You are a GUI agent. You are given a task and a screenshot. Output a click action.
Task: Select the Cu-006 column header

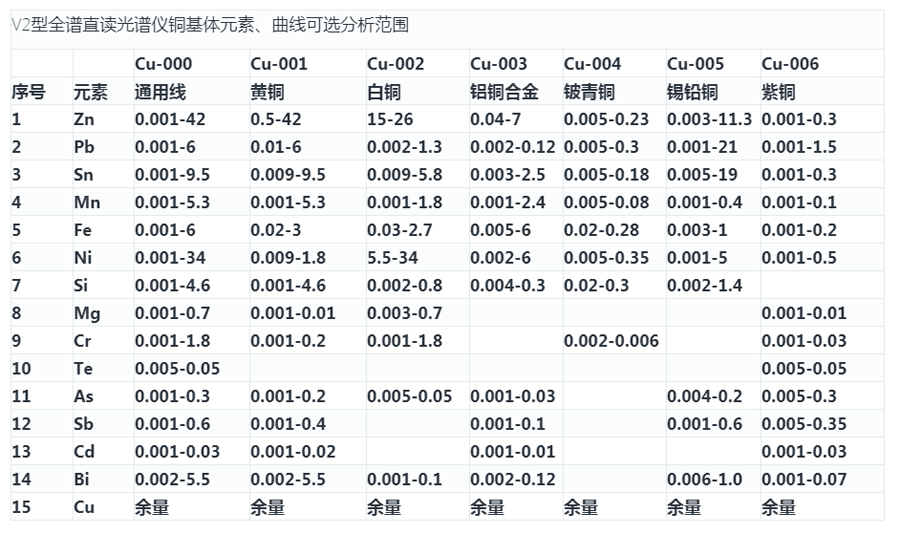(x=789, y=64)
